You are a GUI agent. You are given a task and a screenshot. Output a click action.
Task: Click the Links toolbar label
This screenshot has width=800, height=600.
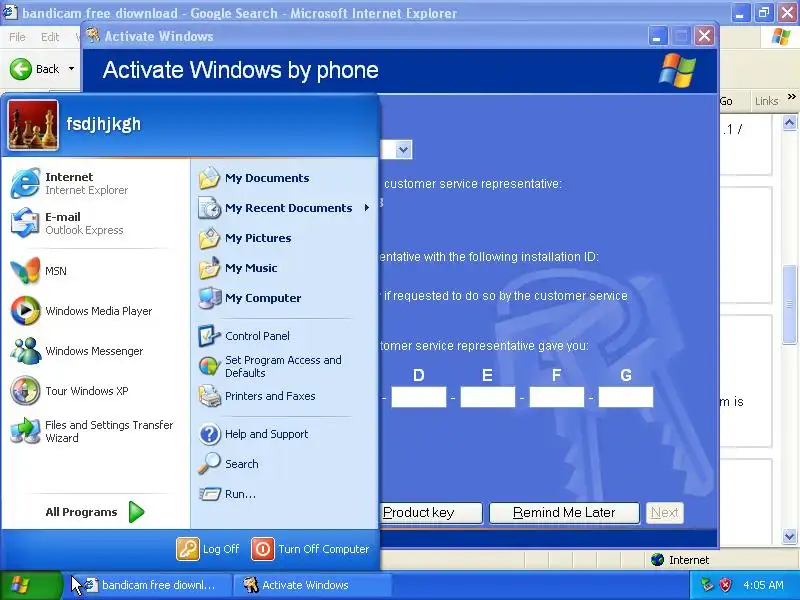(x=766, y=101)
